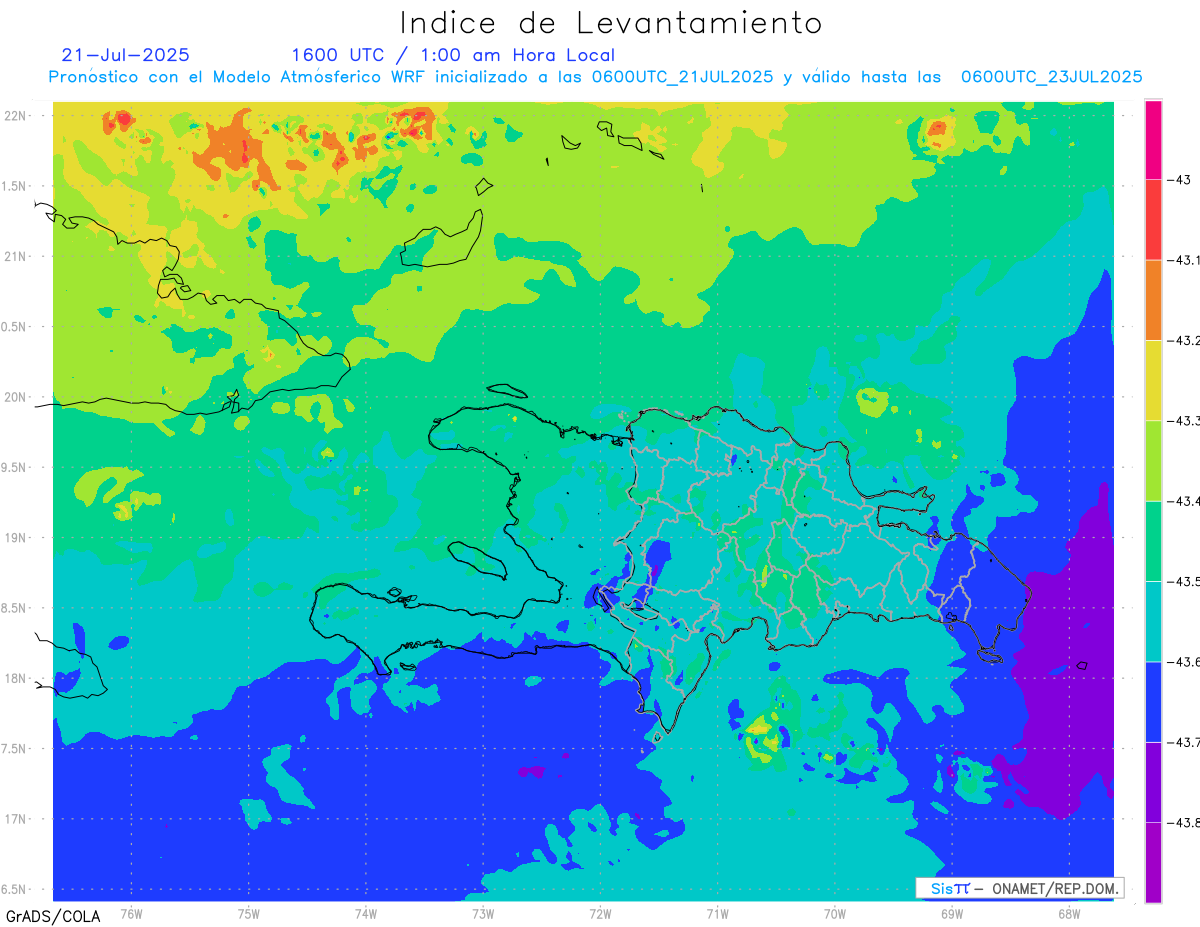Pick the yellow legend swatch above -43.3
Screen dimensions: 1200x927
pos(1153,380)
